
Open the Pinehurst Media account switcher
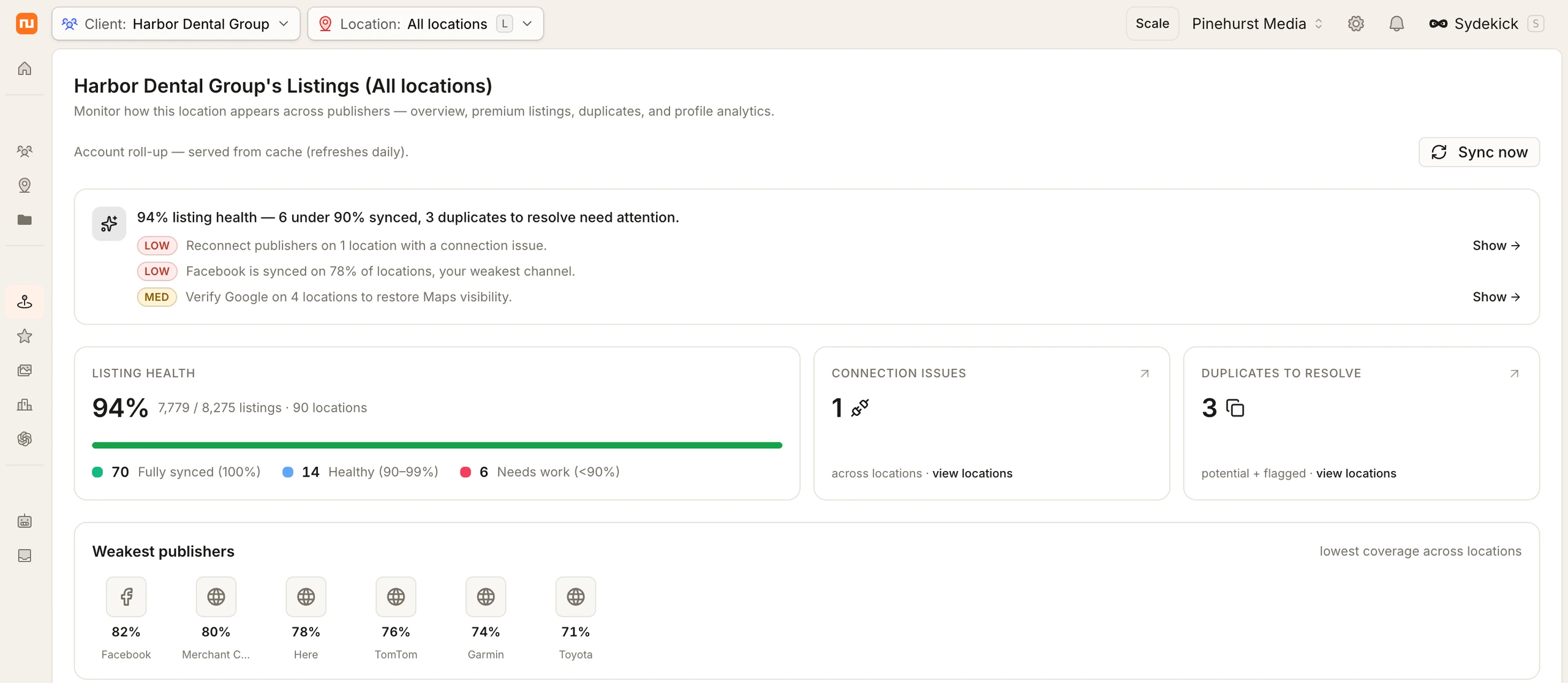(1257, 24)
